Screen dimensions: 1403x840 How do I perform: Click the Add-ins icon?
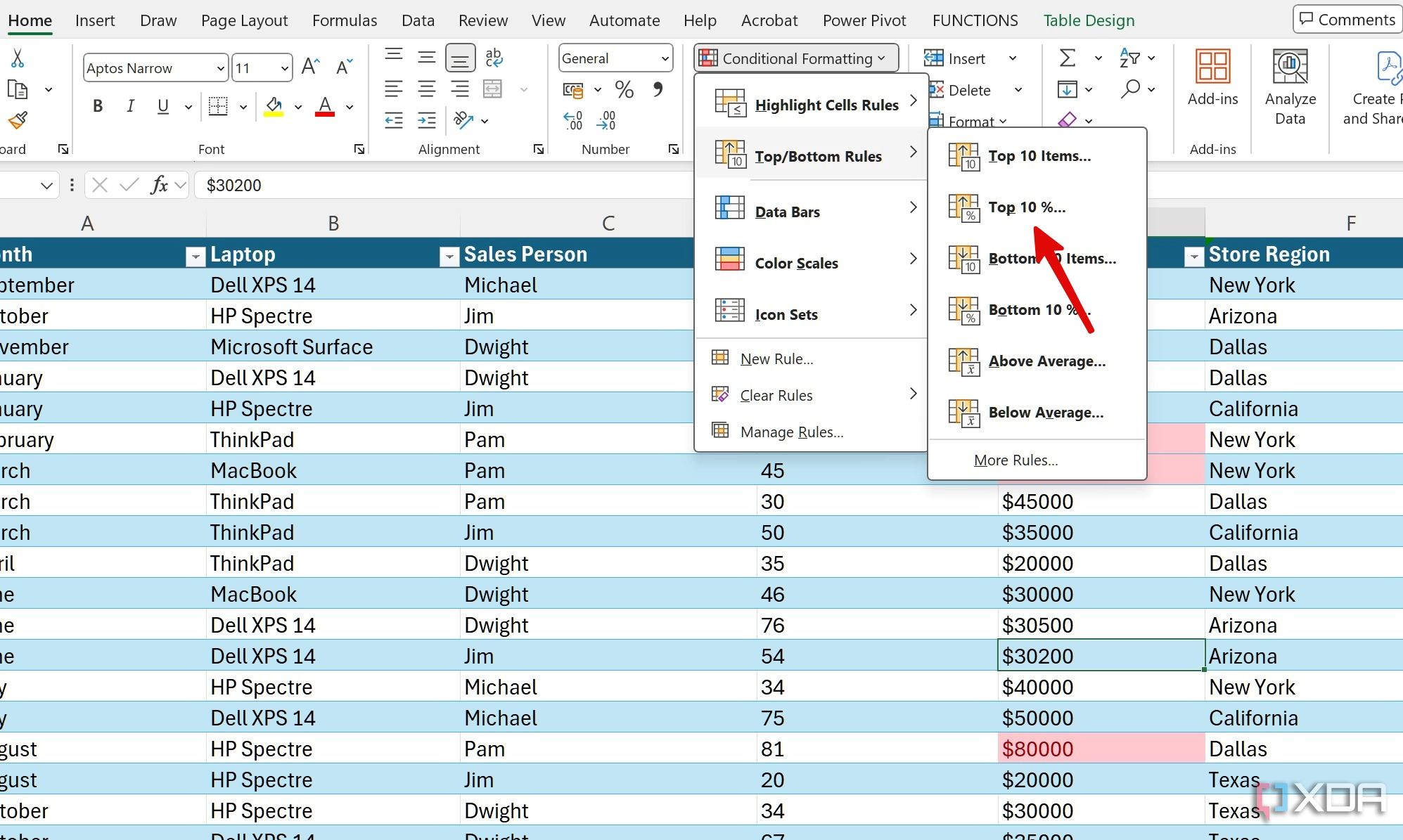[1212, 70]
